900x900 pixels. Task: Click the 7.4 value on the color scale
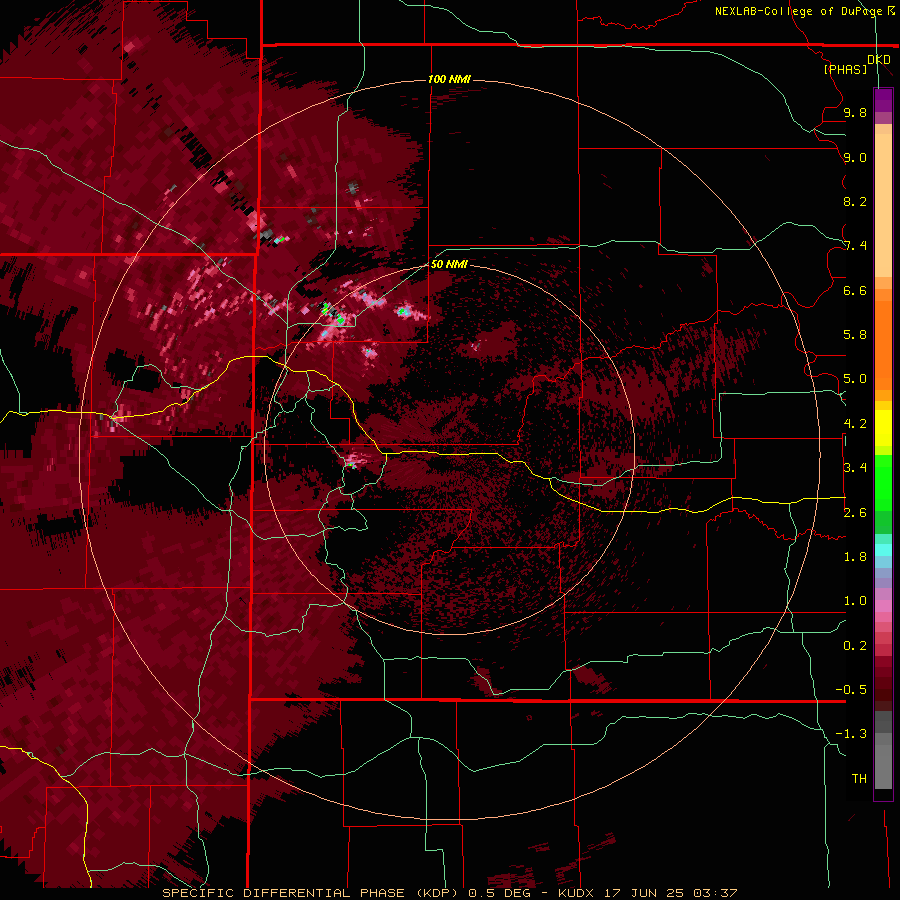point(855,246)
